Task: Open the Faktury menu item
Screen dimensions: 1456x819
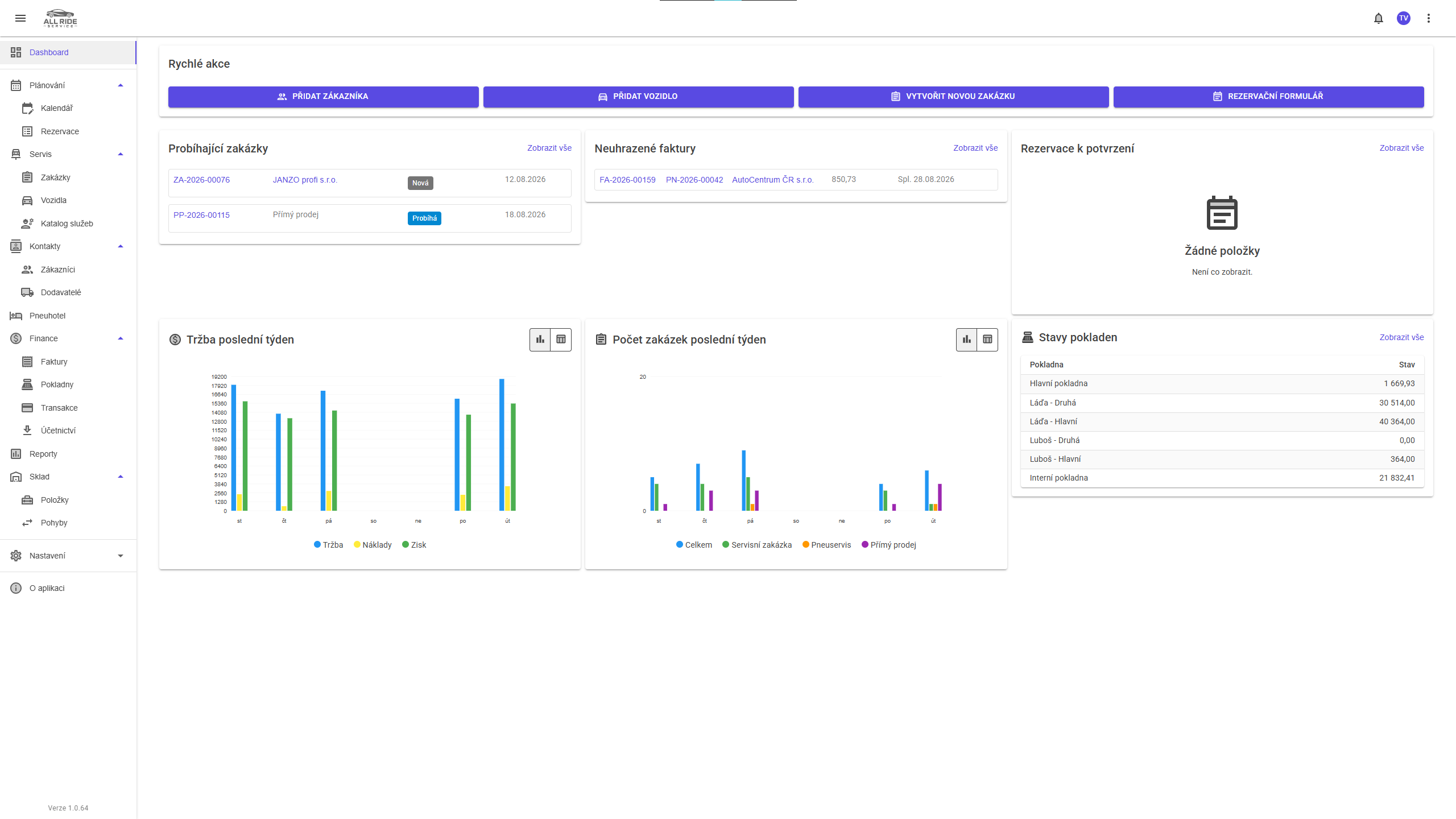Action: (x=68, y=362)
